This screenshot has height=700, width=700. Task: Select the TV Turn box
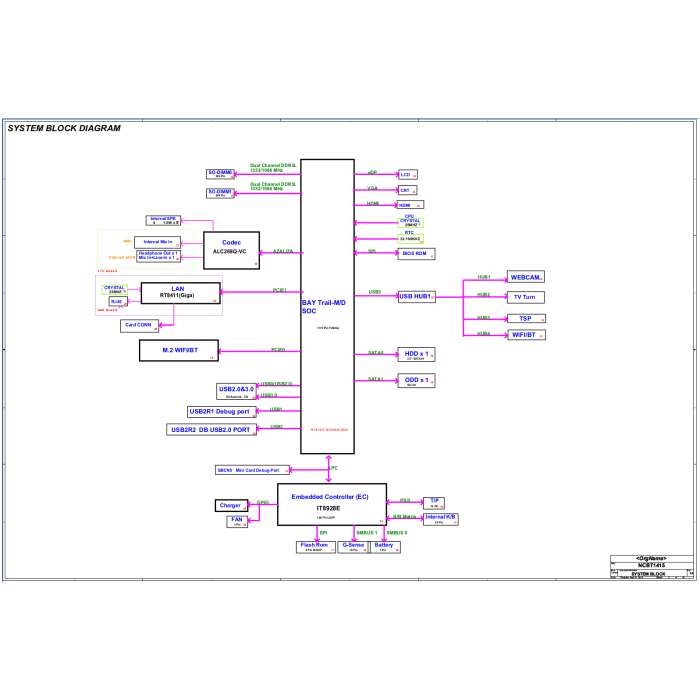coord(525,297)
